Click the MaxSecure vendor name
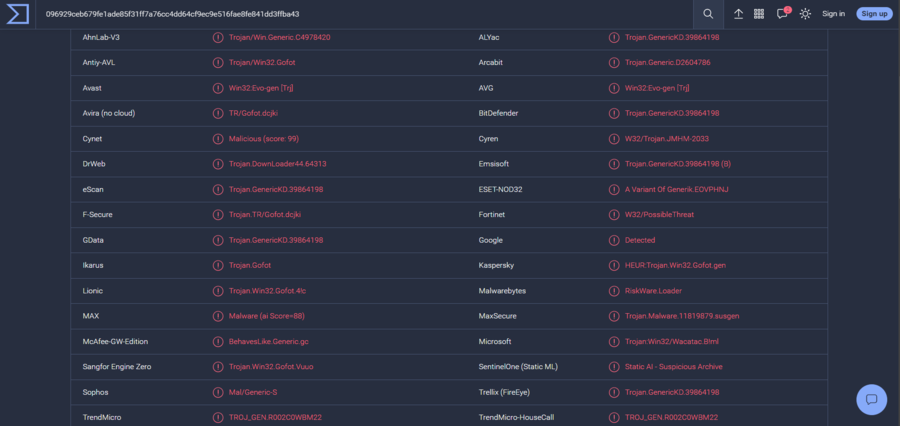Viewport: 900px width, 426px height. click(498, 316)
